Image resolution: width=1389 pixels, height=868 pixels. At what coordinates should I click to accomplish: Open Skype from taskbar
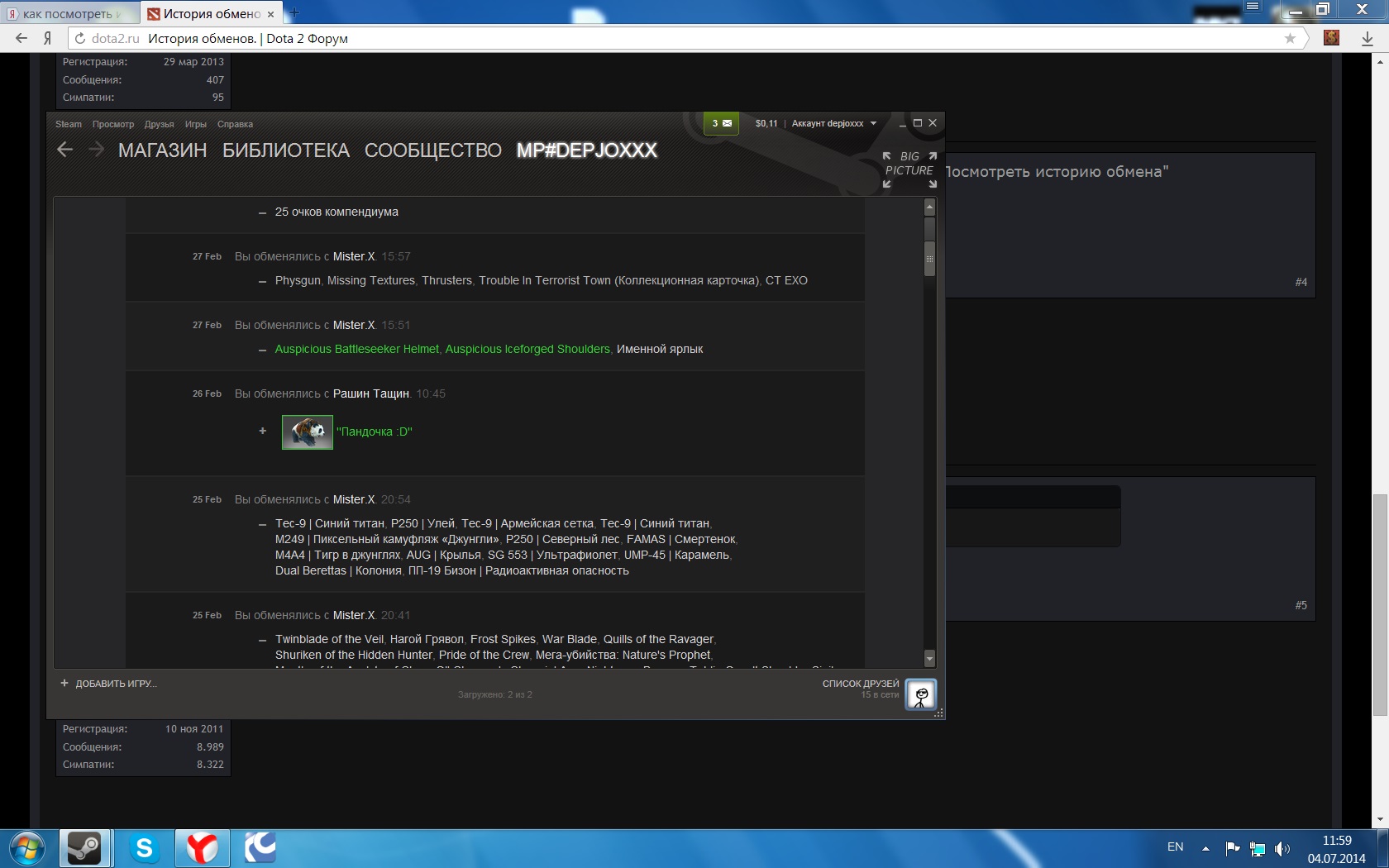point(144,848)
